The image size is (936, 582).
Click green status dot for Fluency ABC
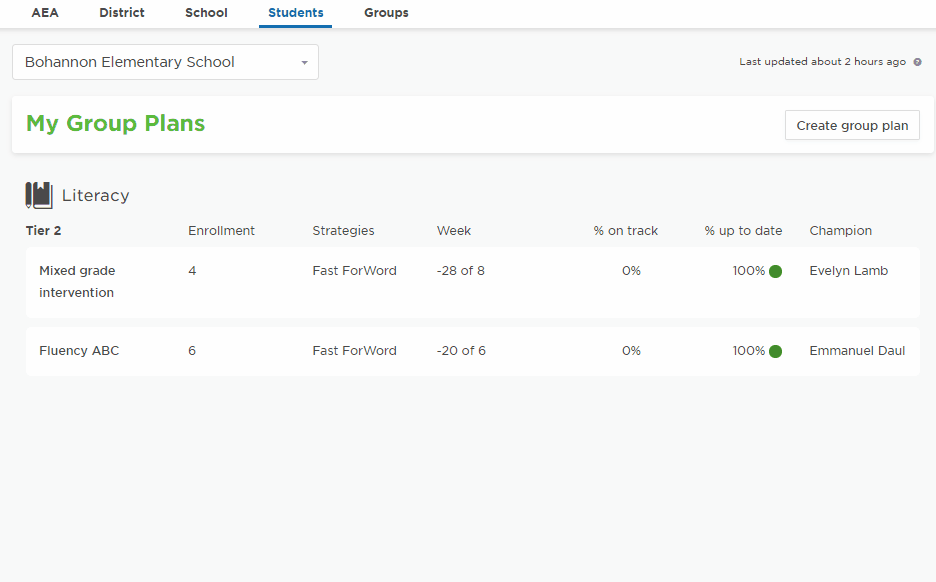[776, 351]
